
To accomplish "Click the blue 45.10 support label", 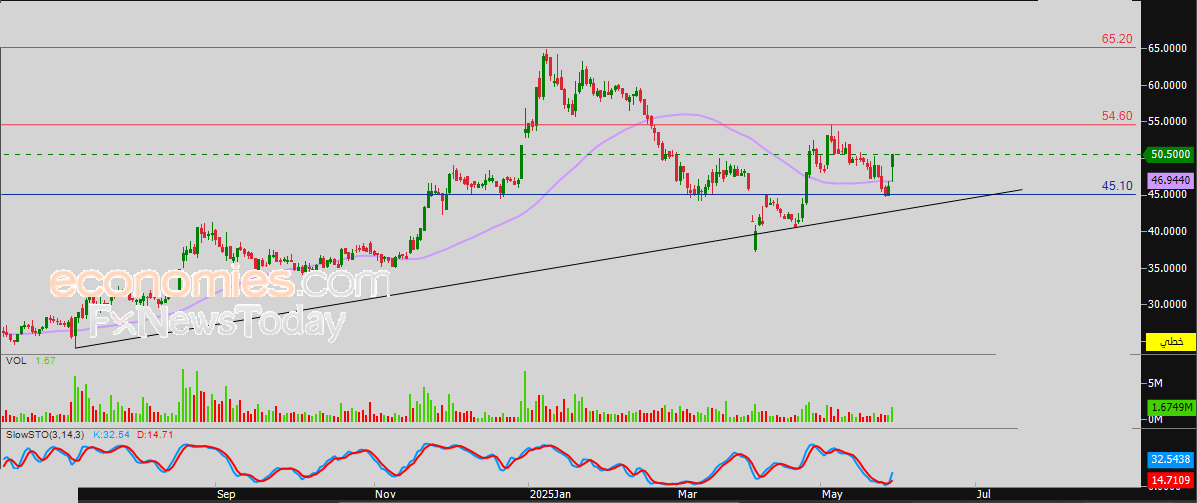I will click(x=1117, y=185).
